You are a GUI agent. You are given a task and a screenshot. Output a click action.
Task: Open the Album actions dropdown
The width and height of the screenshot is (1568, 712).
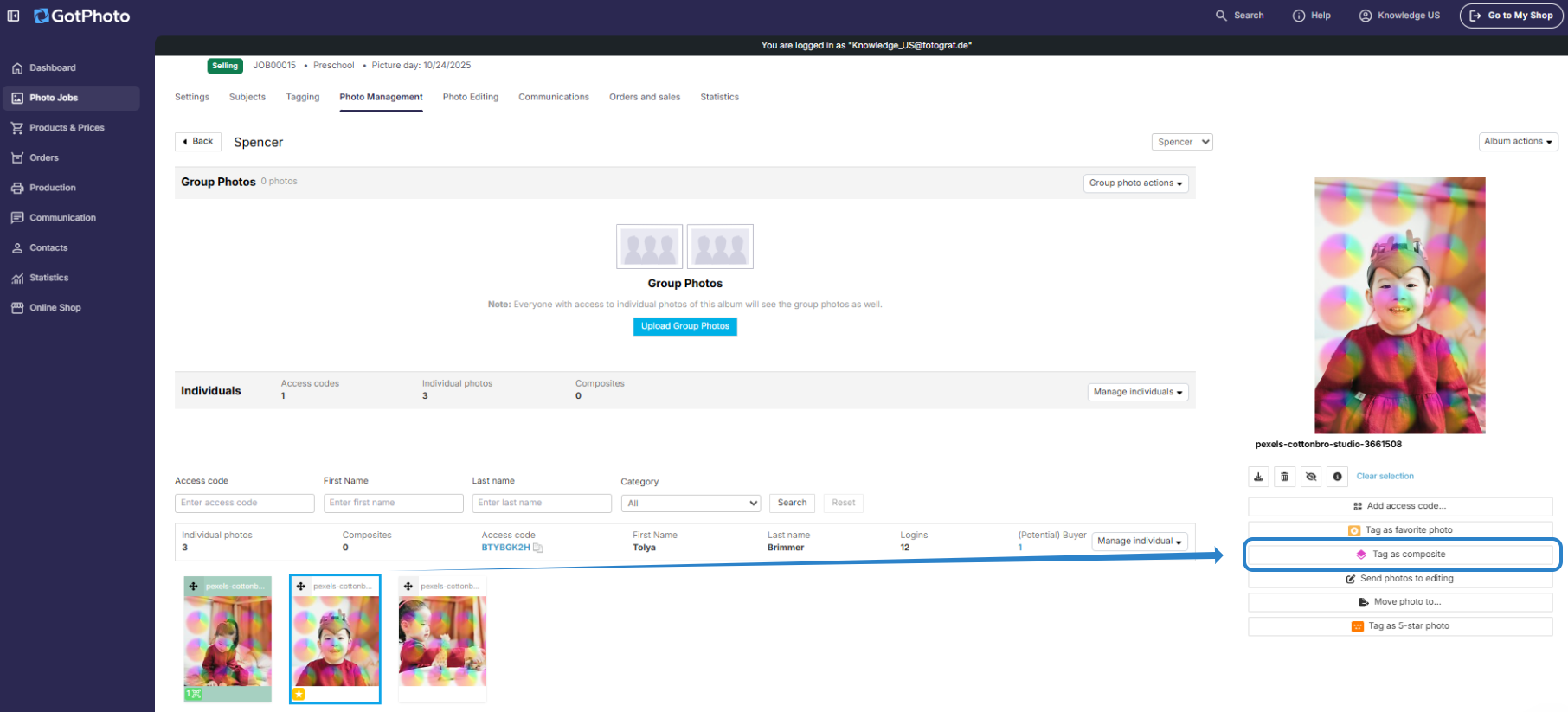click(1518, 142)
